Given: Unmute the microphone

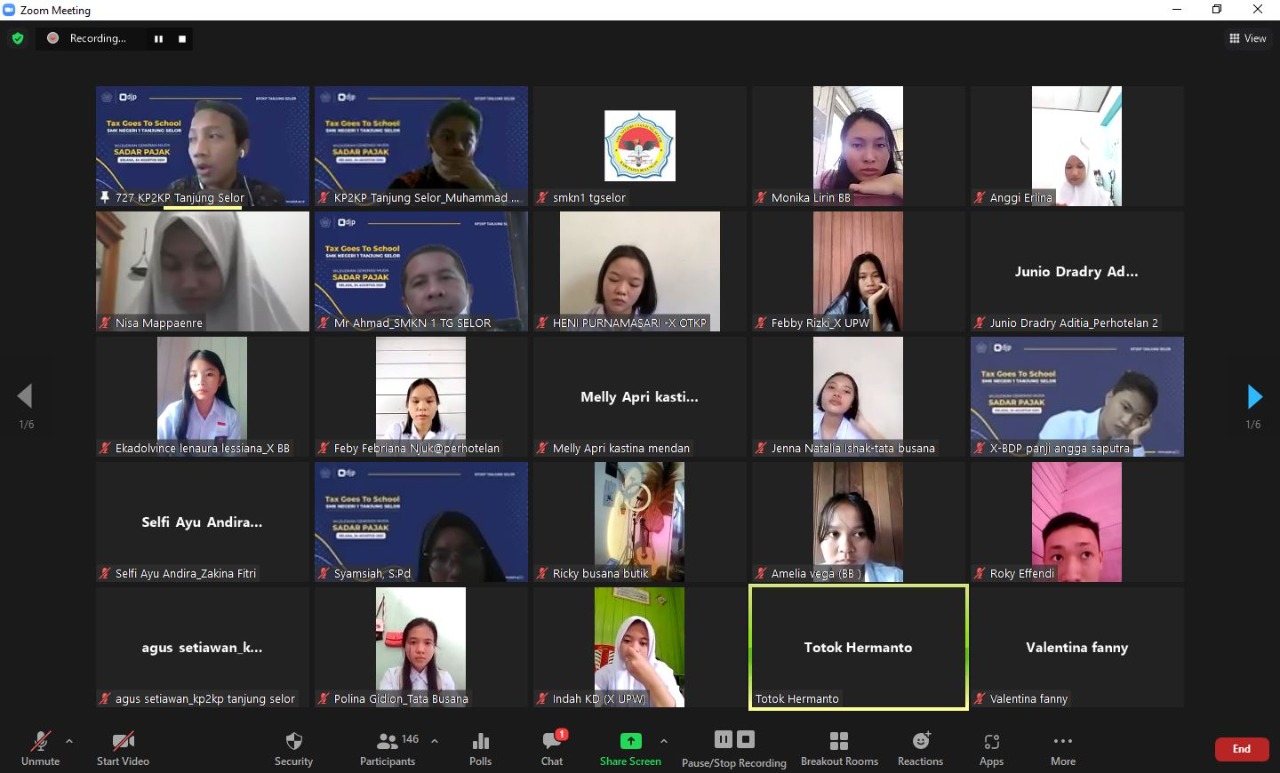Looking at the screenshot, I should tap(40, 748).
